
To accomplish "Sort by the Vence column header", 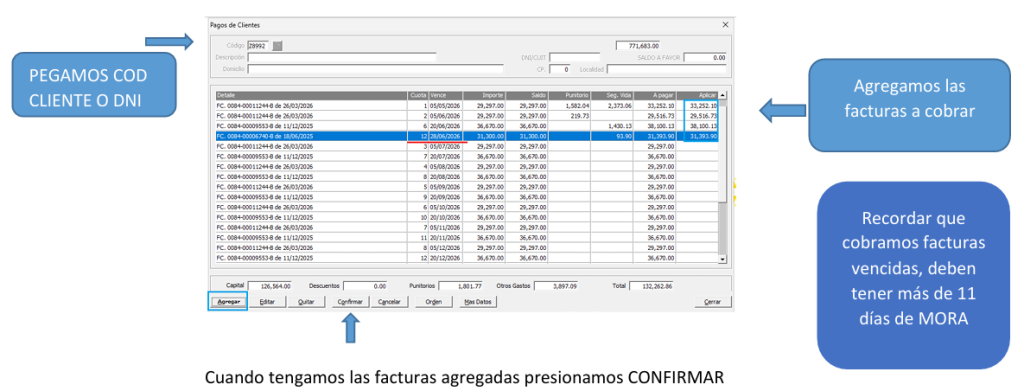I will [446, 95].
